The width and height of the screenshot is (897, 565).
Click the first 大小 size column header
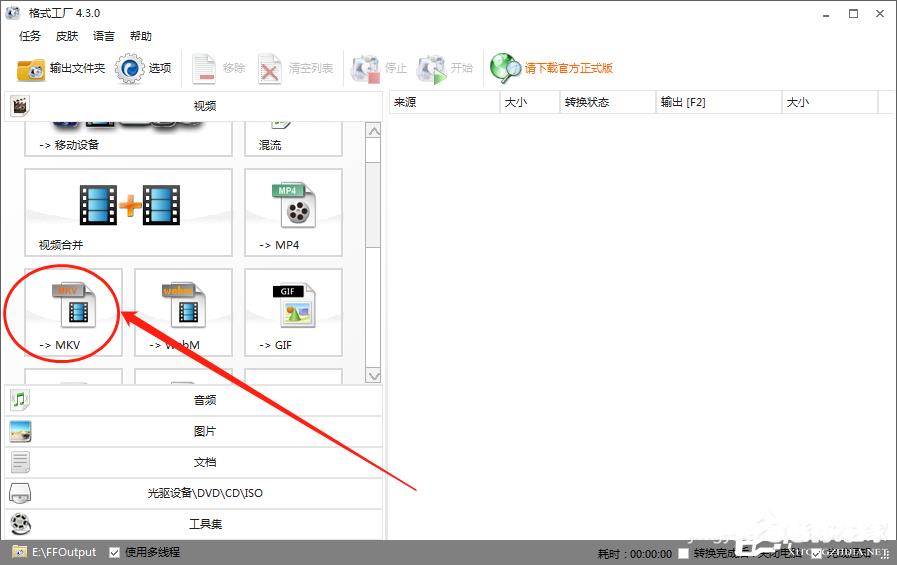coord(530,102)
